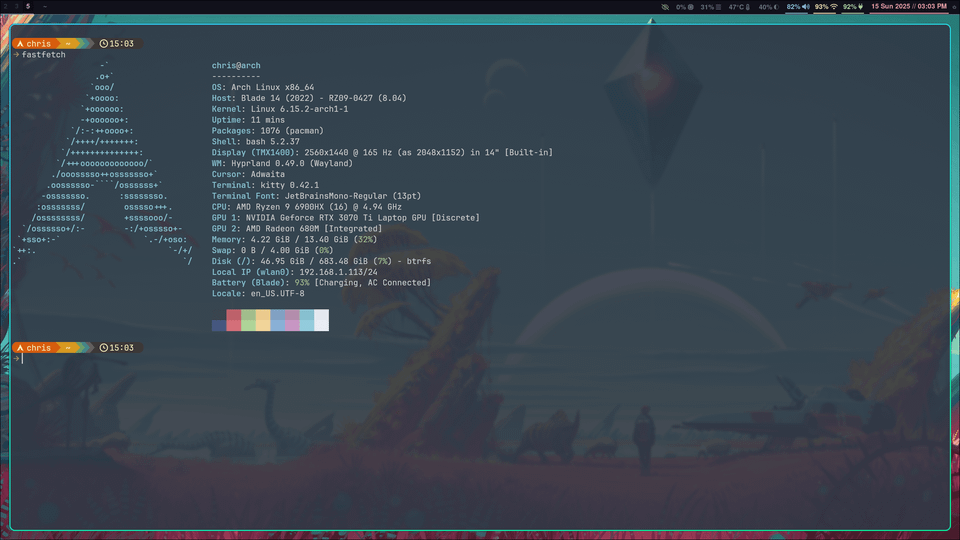Open the 31% memory usage indicator
This screenshot has height=540, width=960.
pyautogui.click(x=711, y=7)
